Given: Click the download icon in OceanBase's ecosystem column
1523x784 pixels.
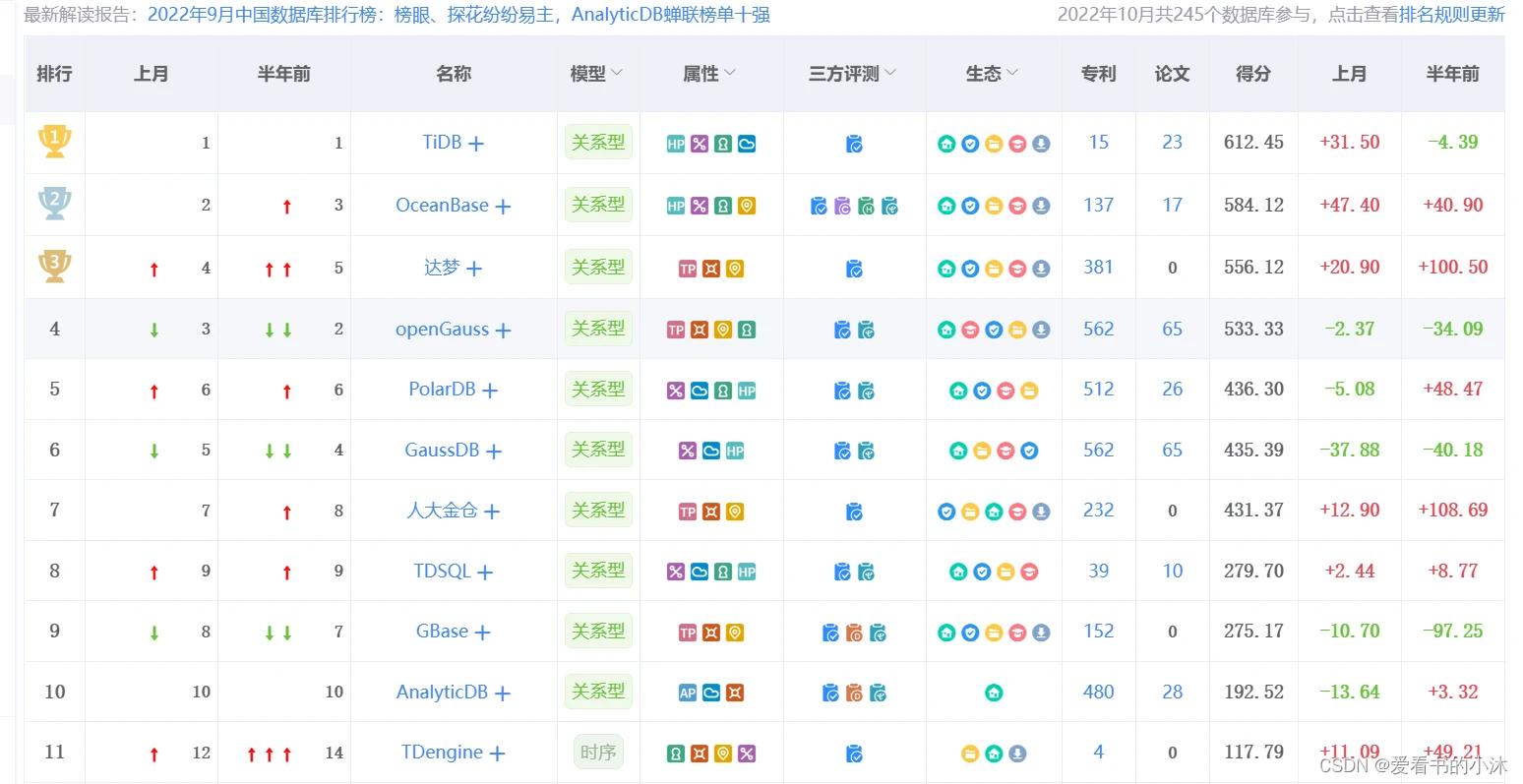Looking at the screenshot, I should [x=1040, y=206].
